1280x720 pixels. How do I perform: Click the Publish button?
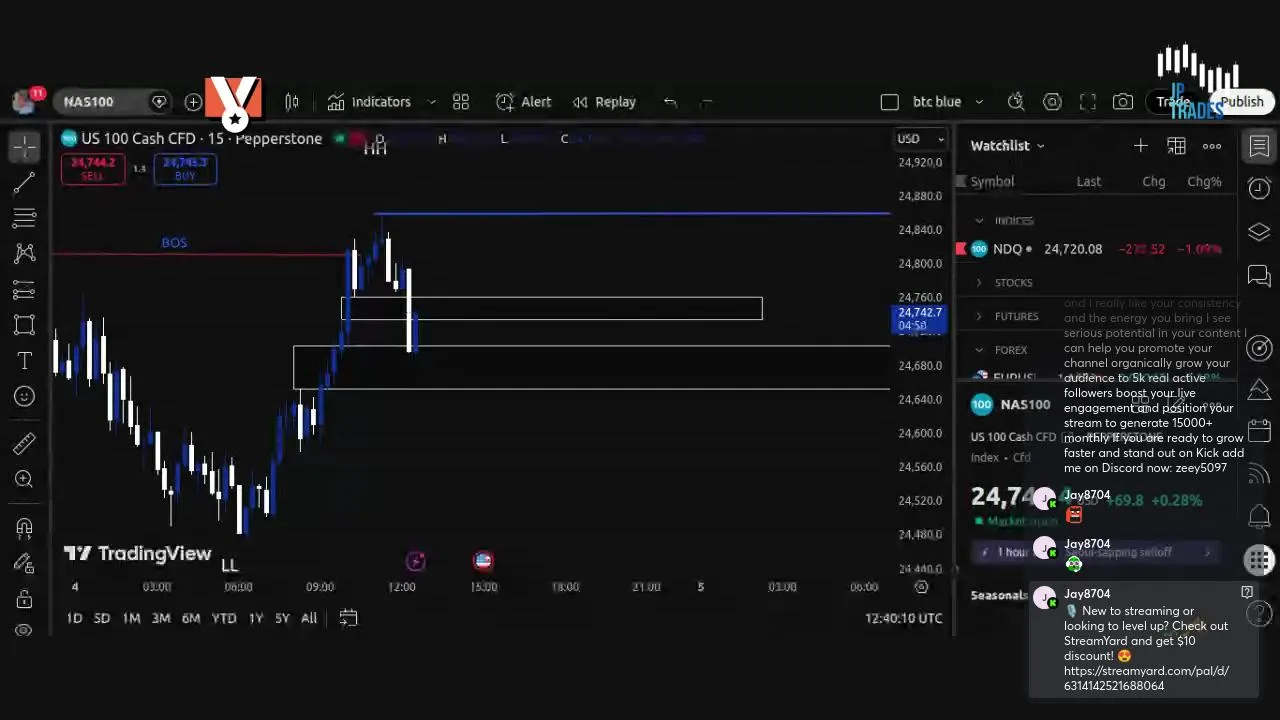[x=1242, y=102]
